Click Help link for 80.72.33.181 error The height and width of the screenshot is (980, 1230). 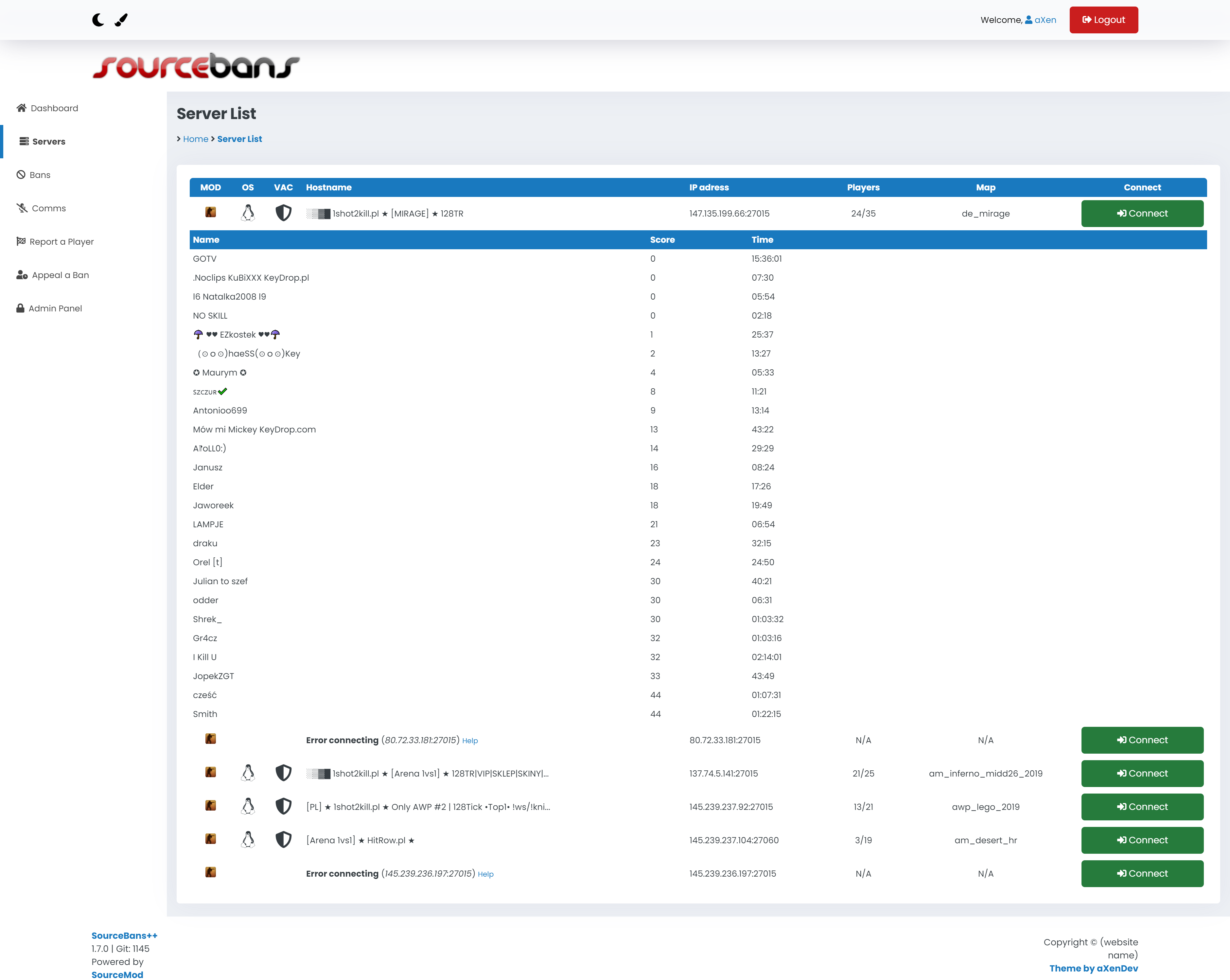[x=469, y=741]
